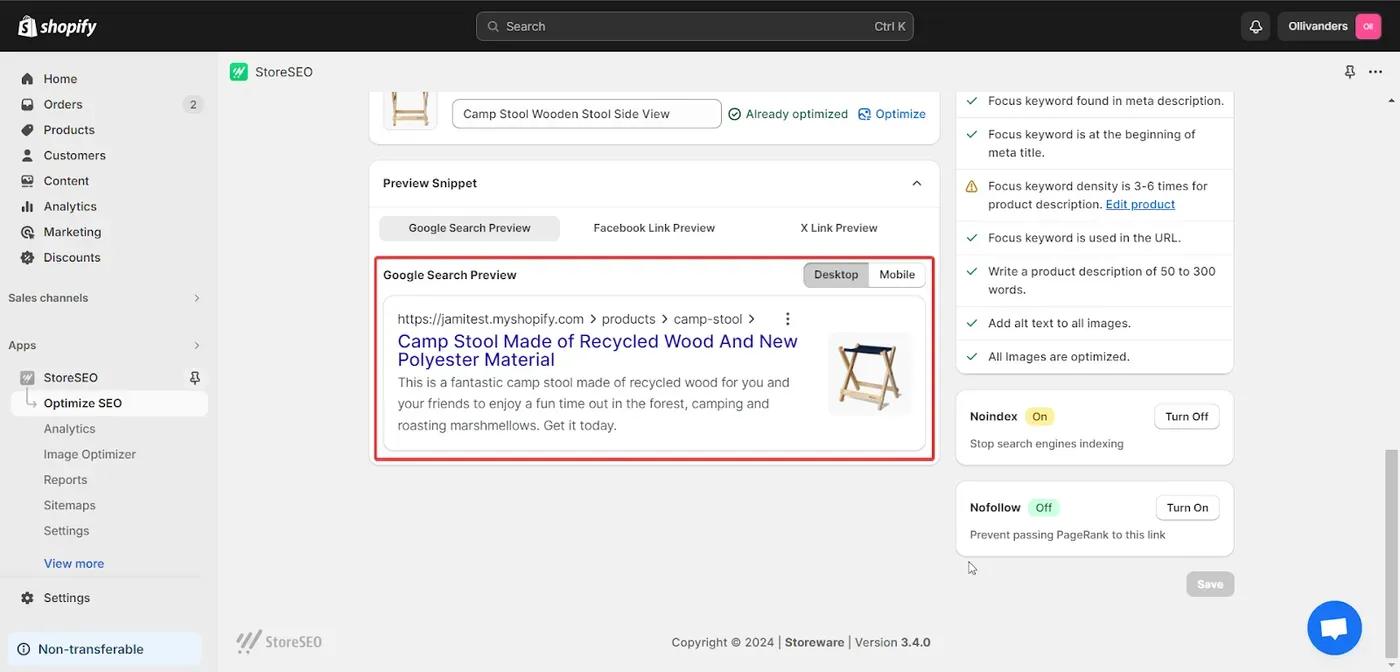Expand the Apps section
This screenshot has width=1400, height=672.
tap(197, 346)
